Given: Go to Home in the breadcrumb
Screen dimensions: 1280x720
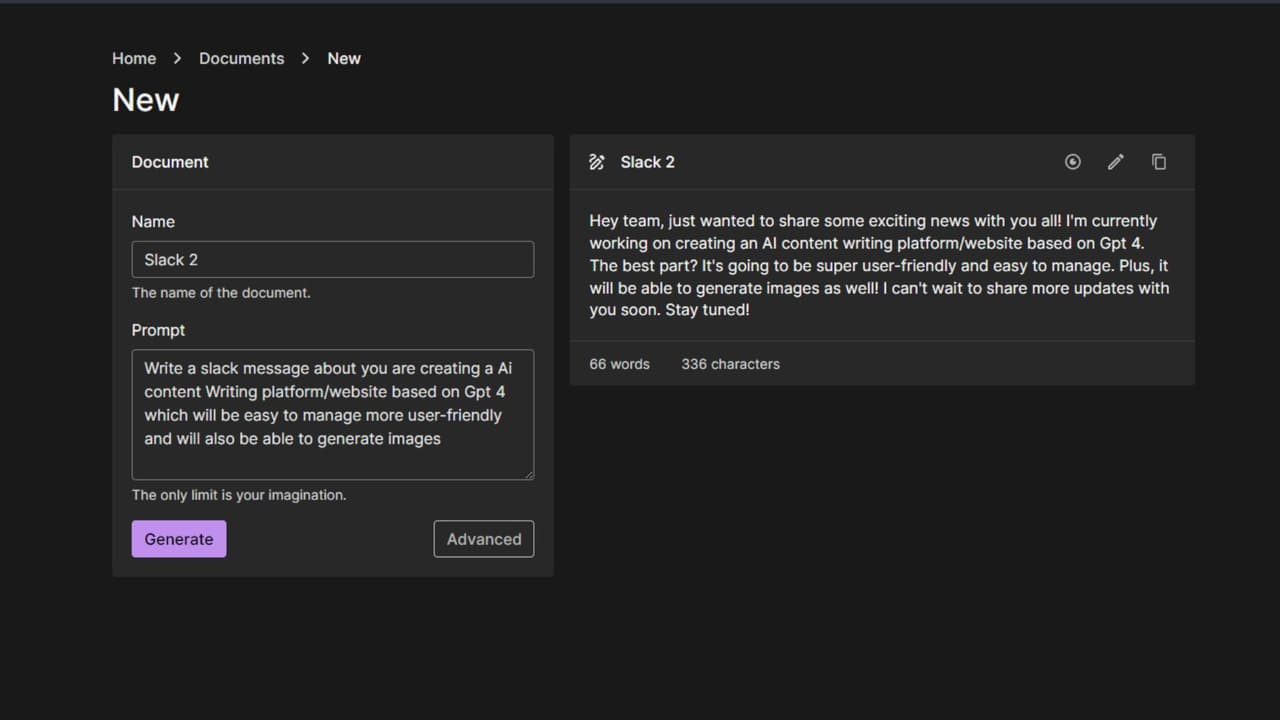Looking at the screenshot, I should tap(134, 59).
